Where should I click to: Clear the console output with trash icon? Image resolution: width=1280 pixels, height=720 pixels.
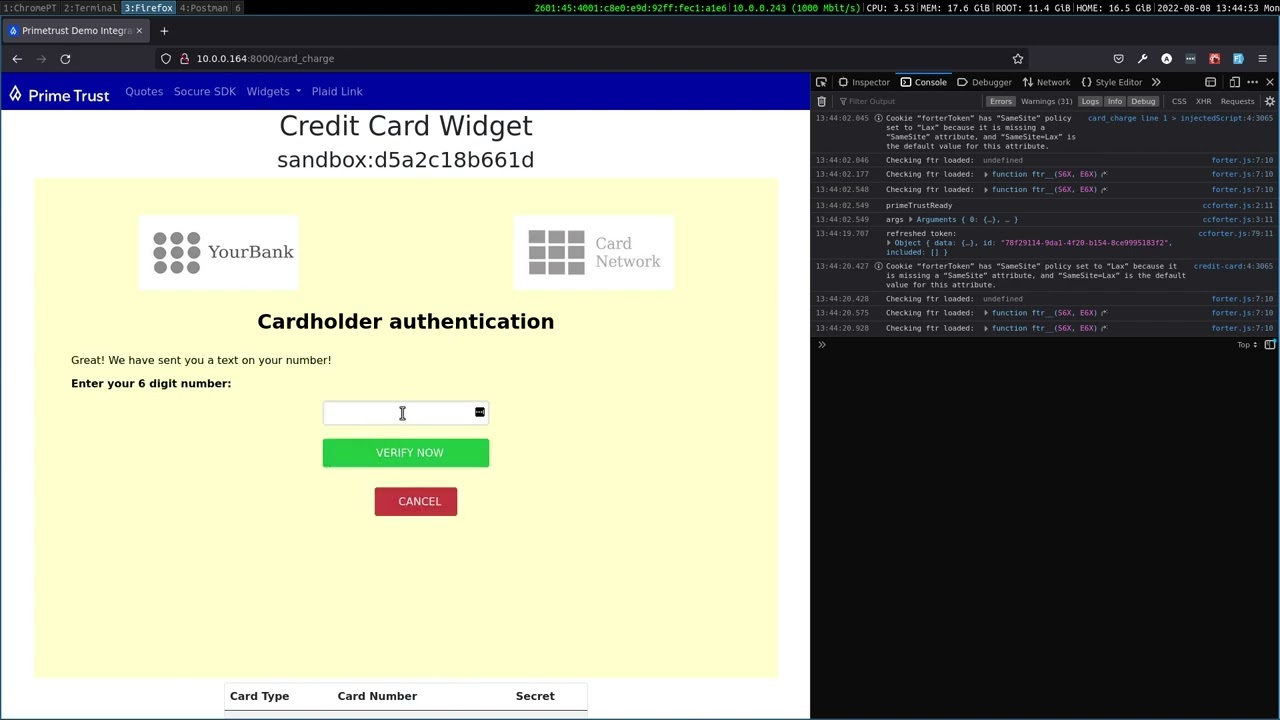coord(822,101)
